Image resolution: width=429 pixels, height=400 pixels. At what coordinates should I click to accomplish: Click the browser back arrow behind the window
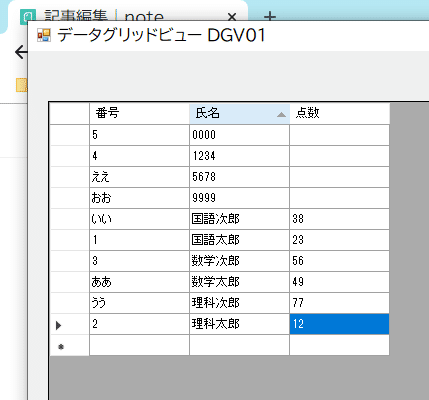pyautogui.click(x=21, y=52)
